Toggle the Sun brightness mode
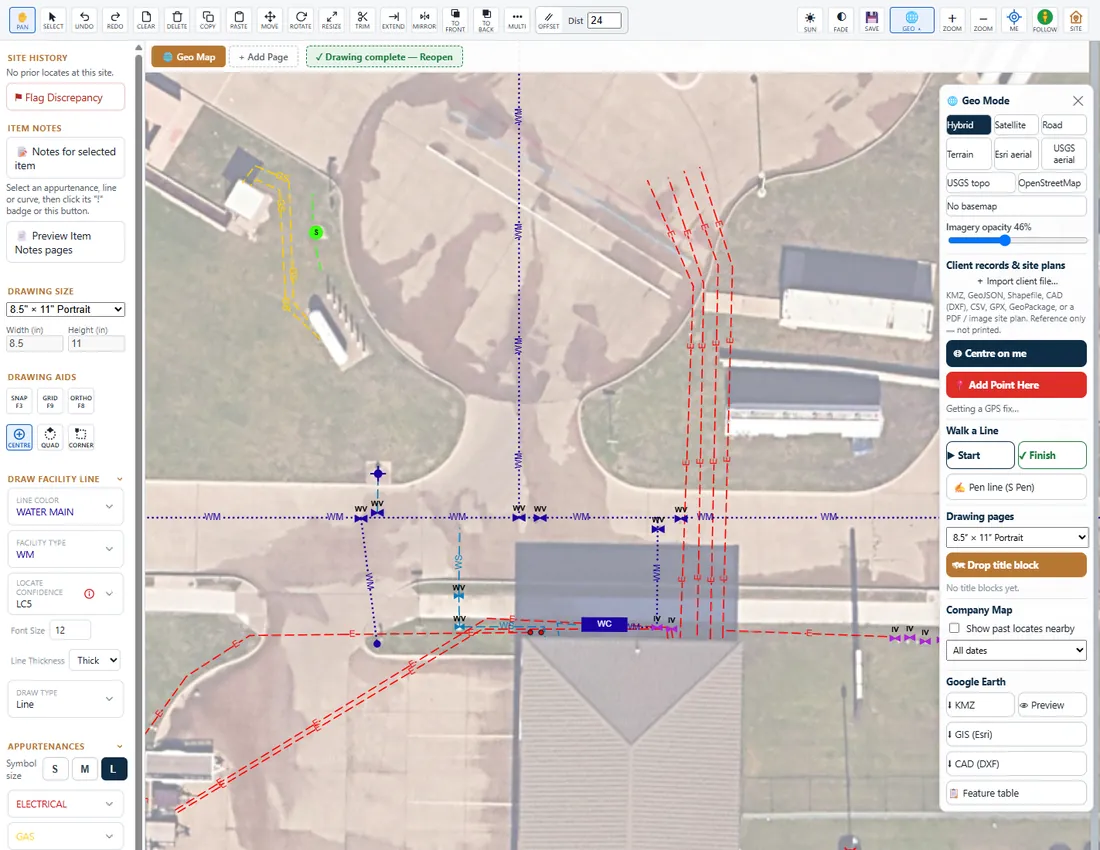This screenshot has width=1100, height=850. [810, 20]
